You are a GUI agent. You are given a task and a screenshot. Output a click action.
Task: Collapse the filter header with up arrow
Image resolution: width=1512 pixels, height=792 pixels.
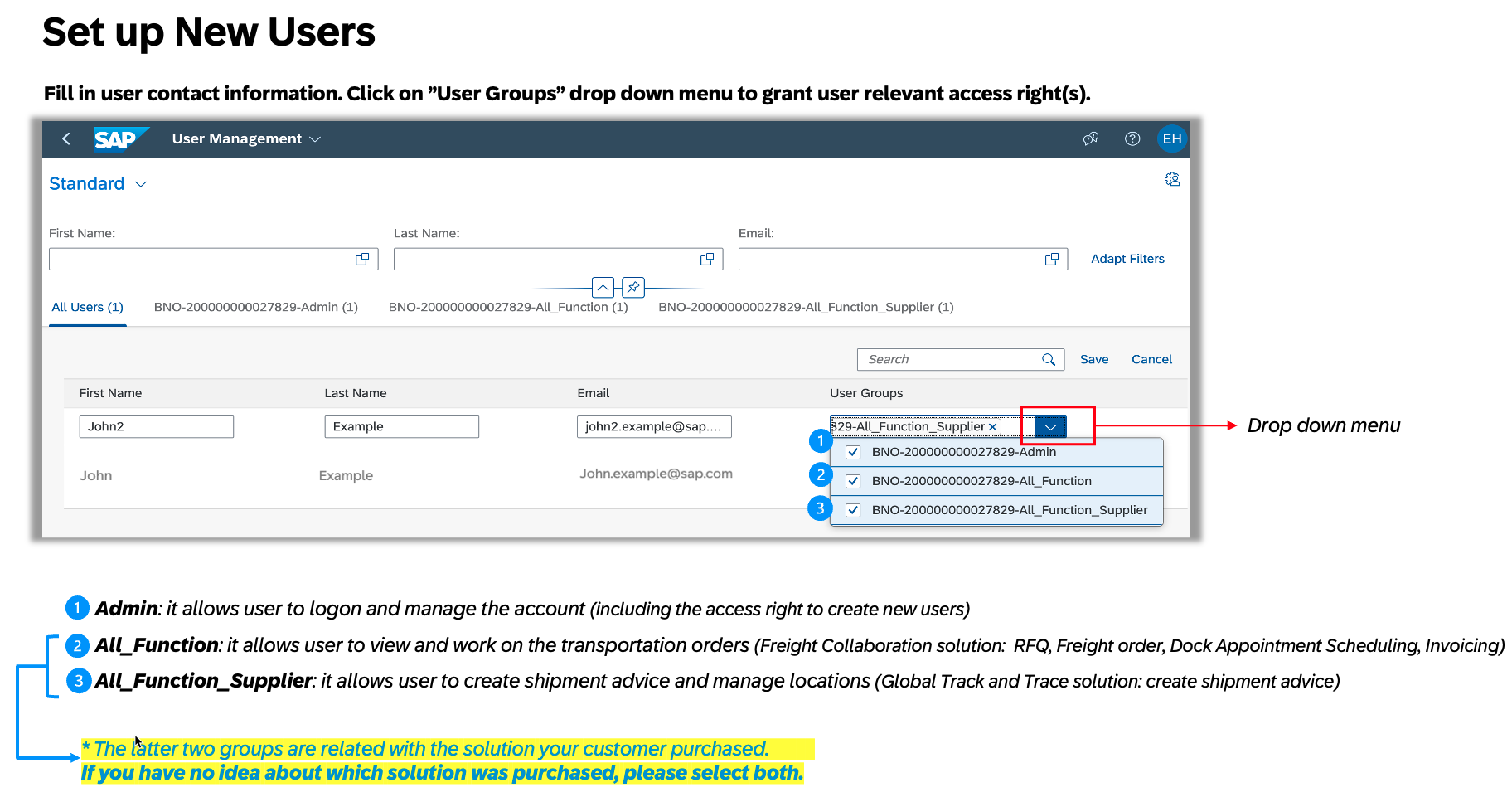603,288
